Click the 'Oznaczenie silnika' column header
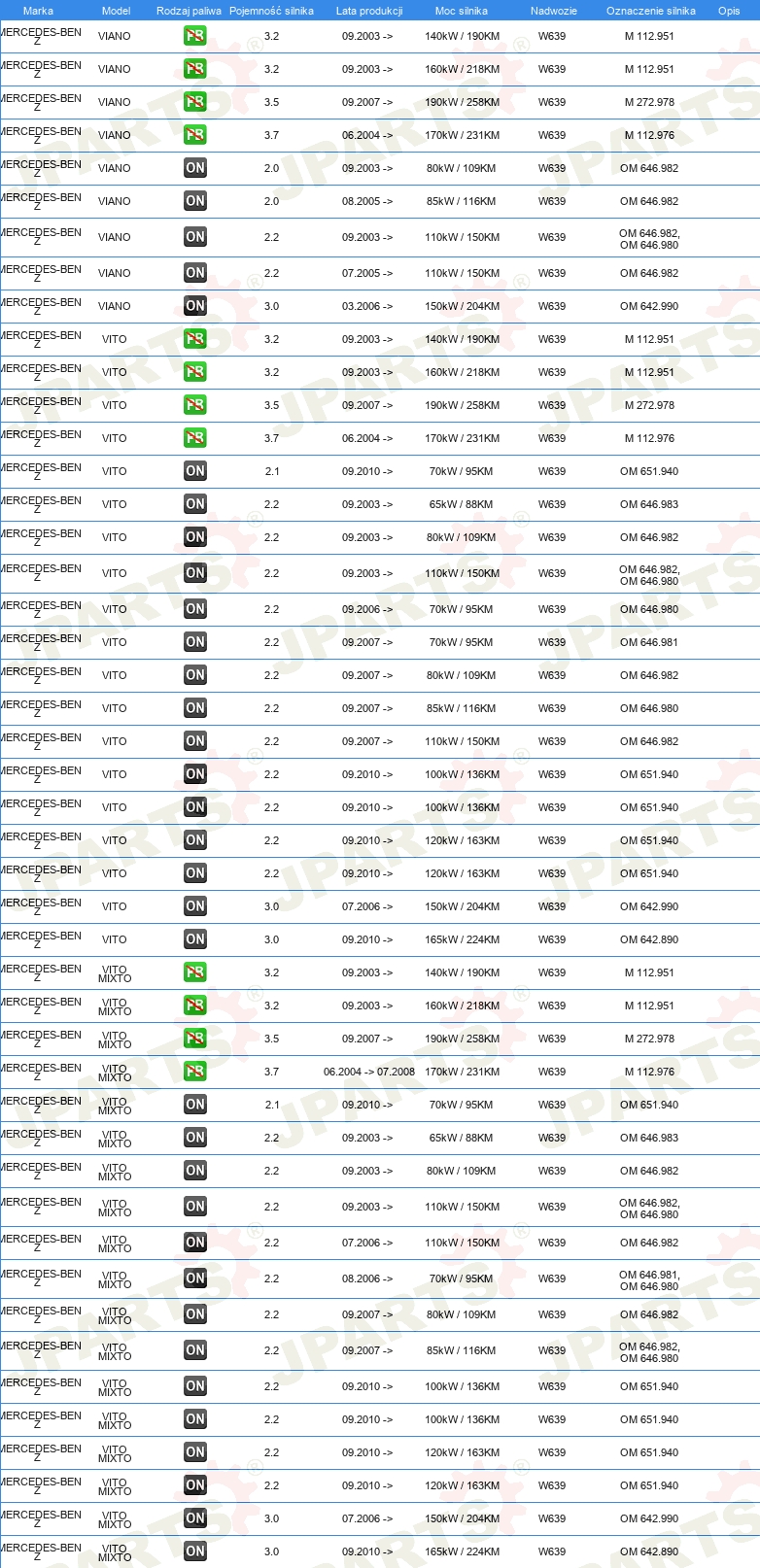 click(x=651, y=11)
